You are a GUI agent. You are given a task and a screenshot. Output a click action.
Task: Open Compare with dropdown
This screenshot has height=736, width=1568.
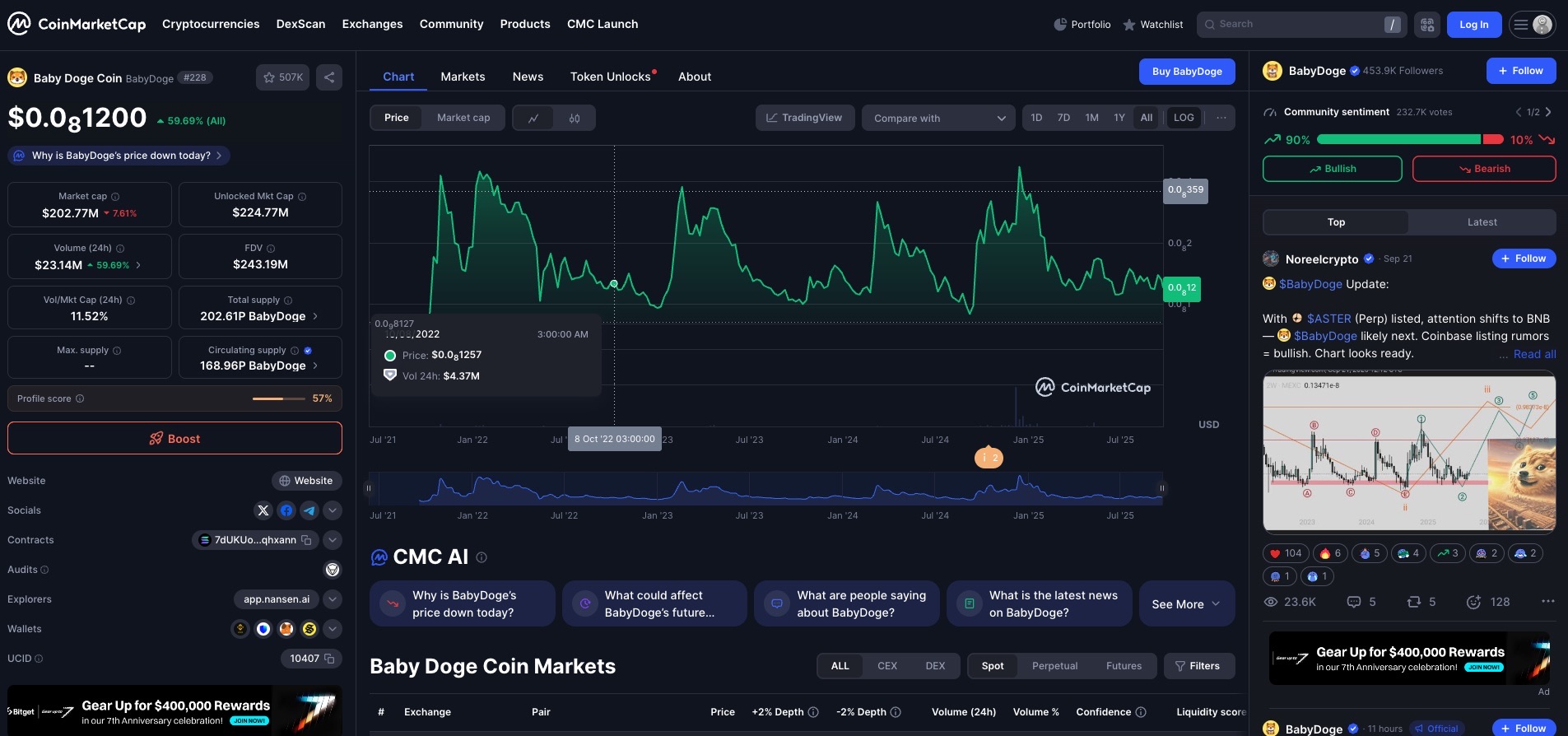point(938,118)
